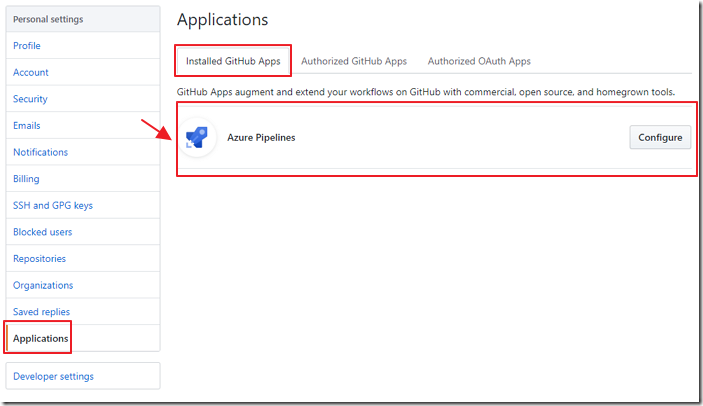Open Repositories settings
The width and height of the screenshot is (703, 406).
click(83, 259)
